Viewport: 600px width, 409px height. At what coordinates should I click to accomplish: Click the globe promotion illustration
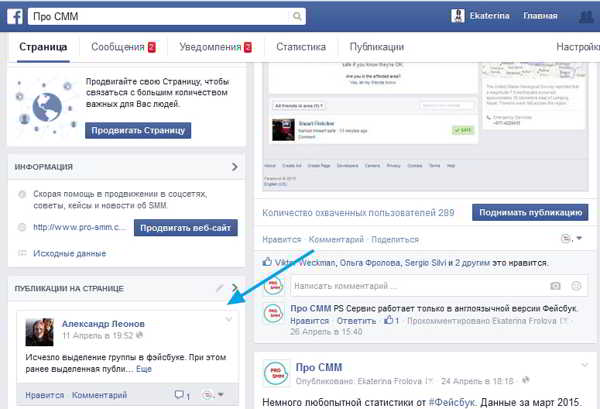(46, 107)
